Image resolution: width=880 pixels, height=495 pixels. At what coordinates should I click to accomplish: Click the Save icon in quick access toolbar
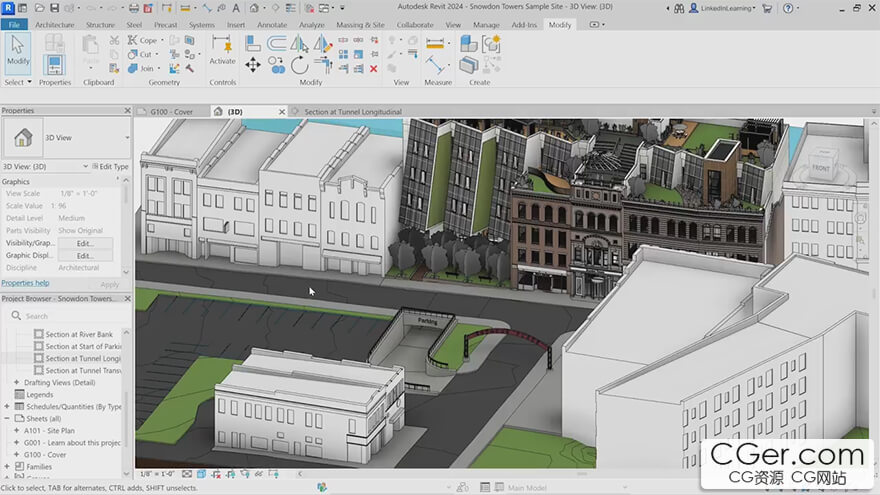click(54, 8)
